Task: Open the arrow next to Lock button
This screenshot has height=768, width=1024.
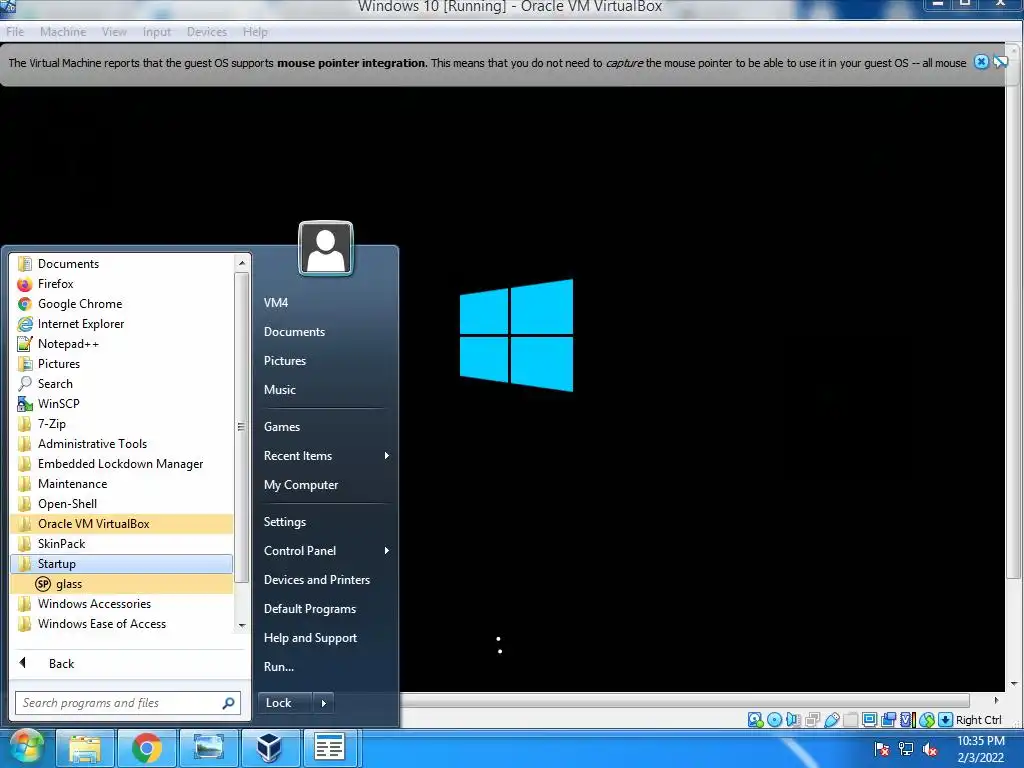Action: [x=323, y=703]
